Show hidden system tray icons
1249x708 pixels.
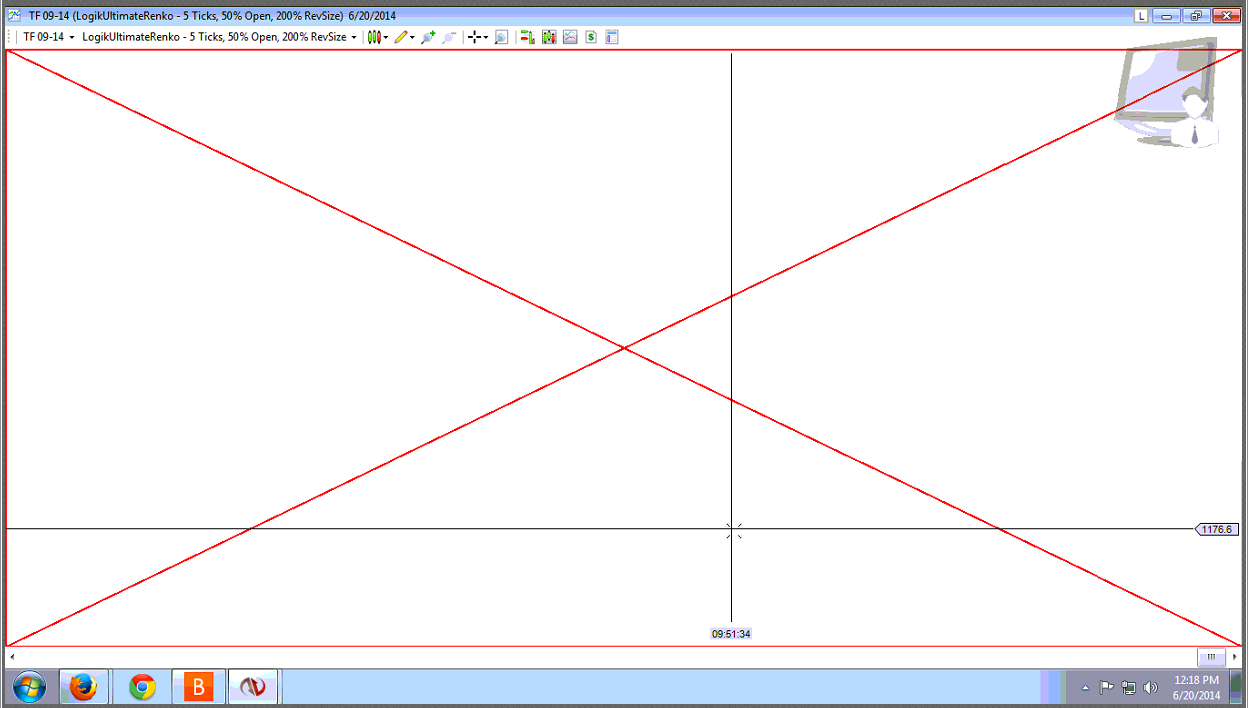point(1085,688)
